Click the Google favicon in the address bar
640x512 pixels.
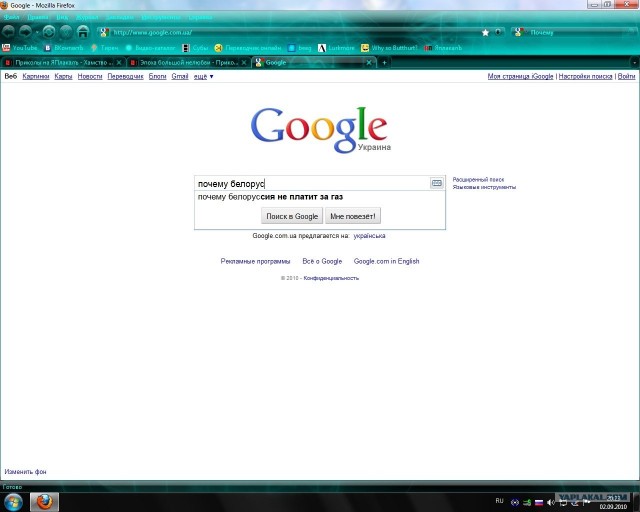pyautogui.click(x=104, y=32)
